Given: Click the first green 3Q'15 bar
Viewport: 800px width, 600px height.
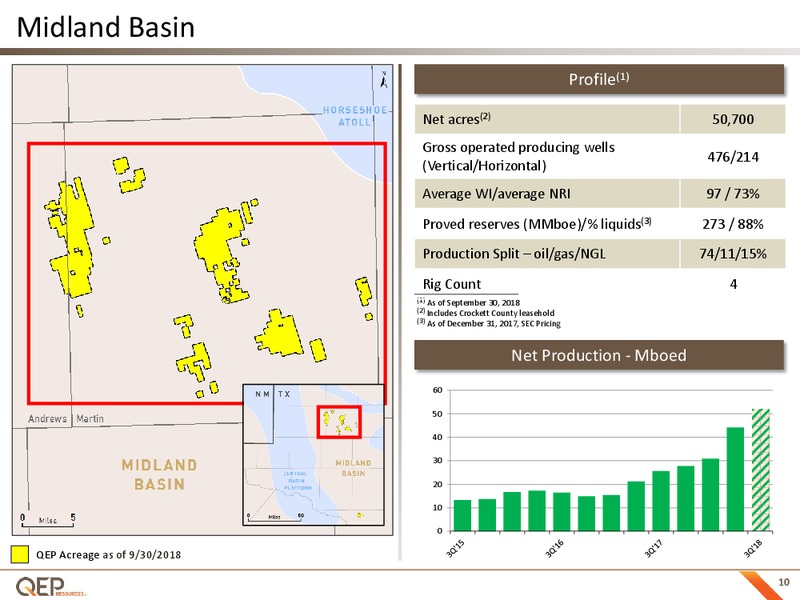Looking at the screenshot, I should click(462, 515).
